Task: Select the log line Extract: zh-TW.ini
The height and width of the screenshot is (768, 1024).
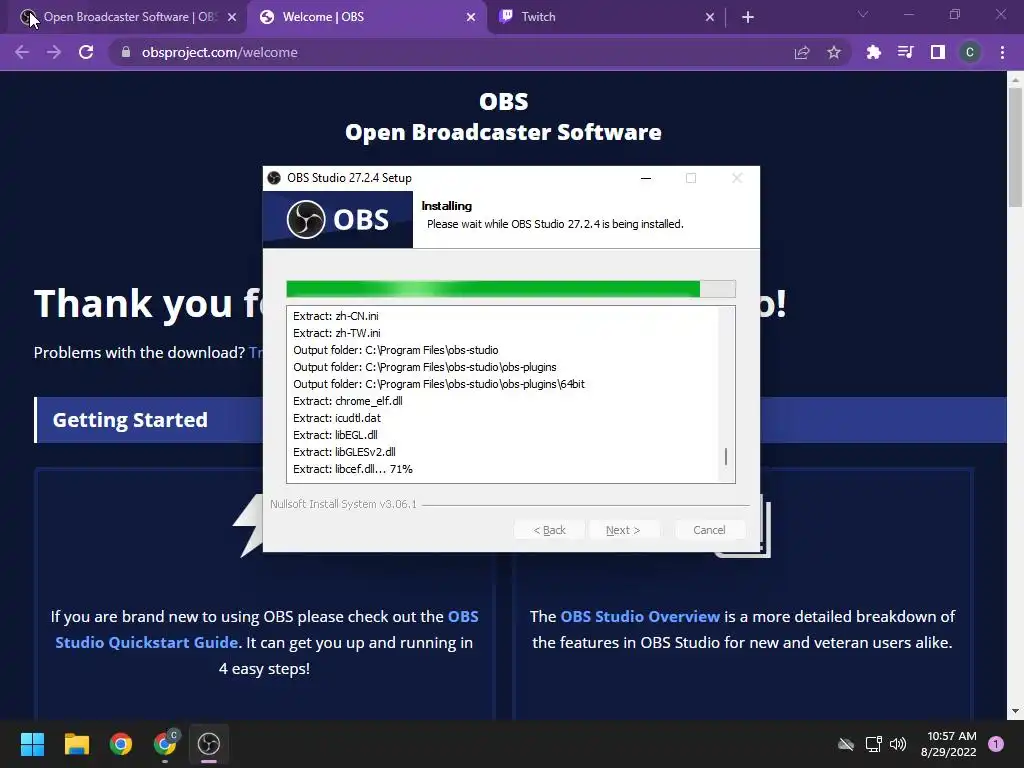Action: click(336, 333)
